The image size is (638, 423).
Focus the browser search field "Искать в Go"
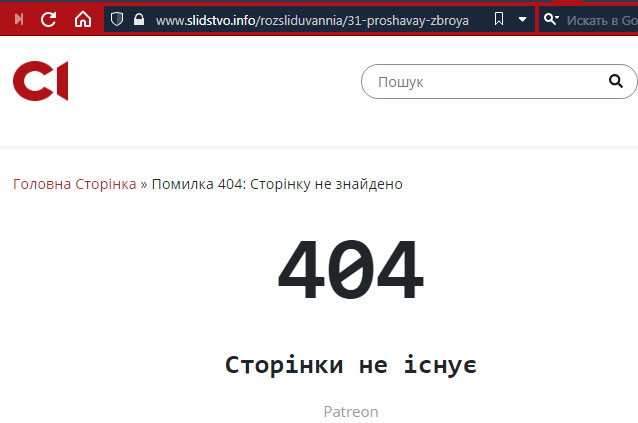click(x=601, y=20)
